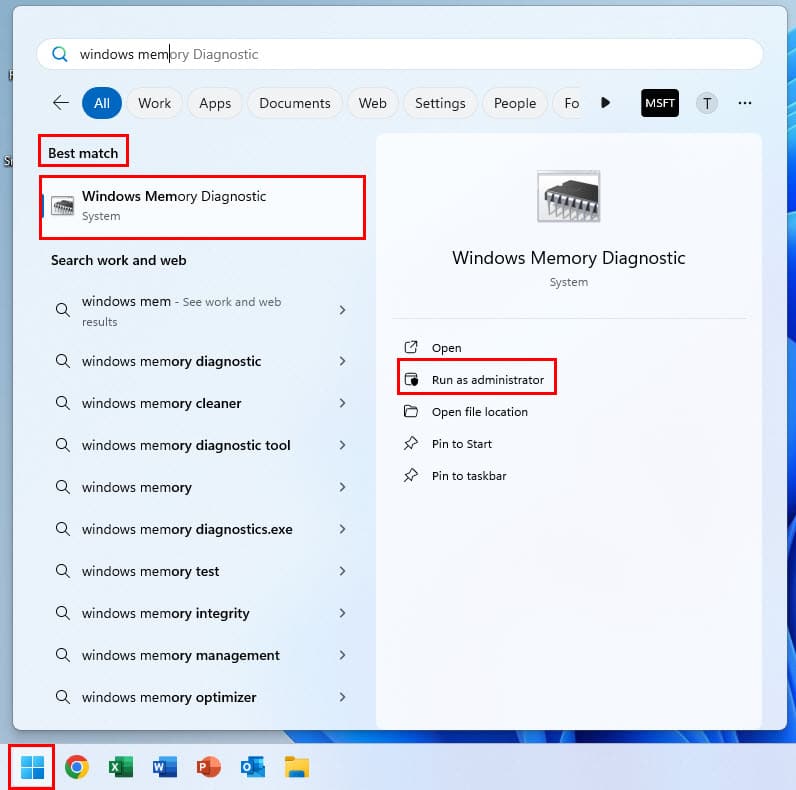Select Pin to taskbar
This screenshot has height=790, width=796.
(469, 476)
